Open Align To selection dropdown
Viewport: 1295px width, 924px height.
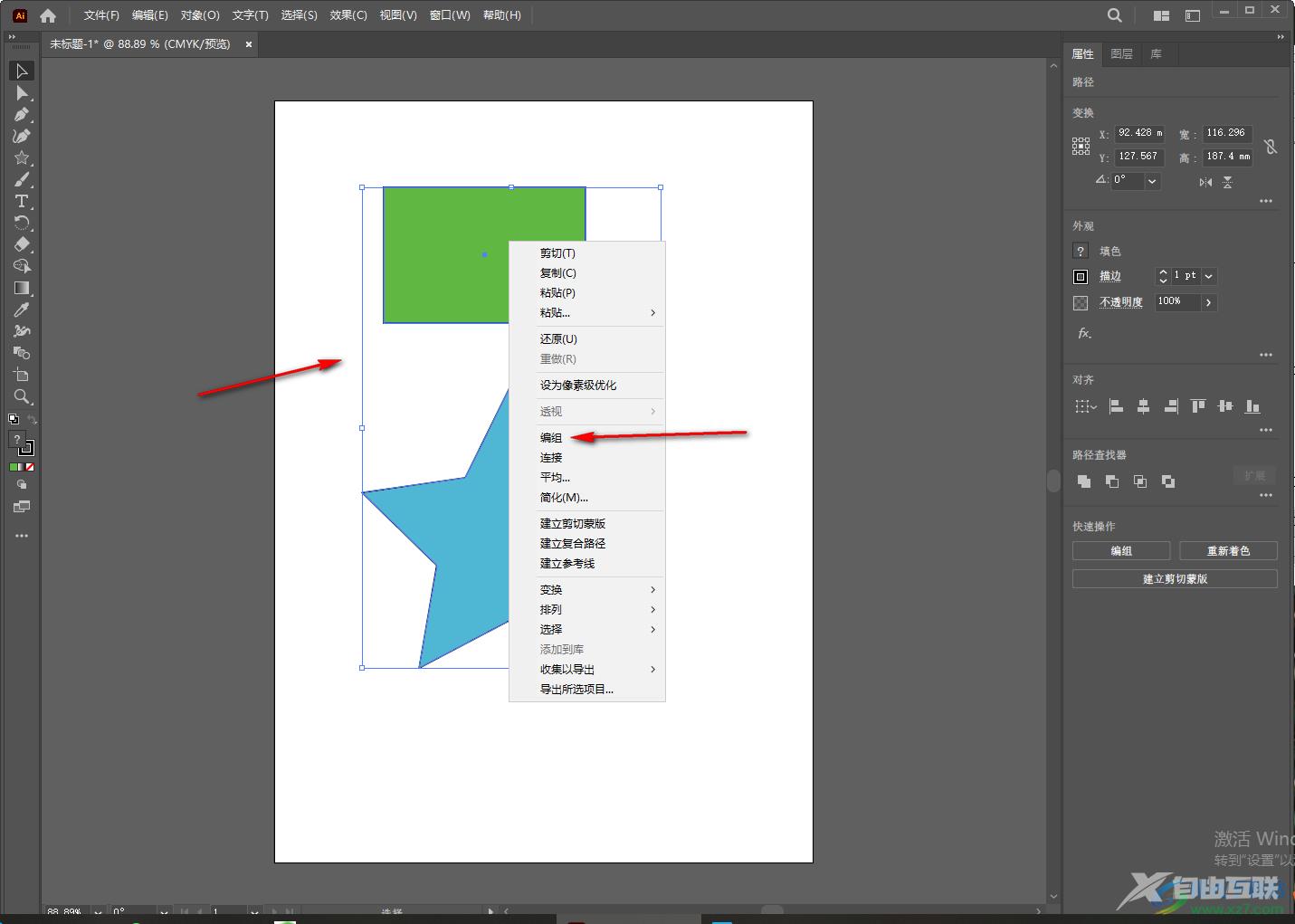pyautogui.click(x=1085, y=406)
